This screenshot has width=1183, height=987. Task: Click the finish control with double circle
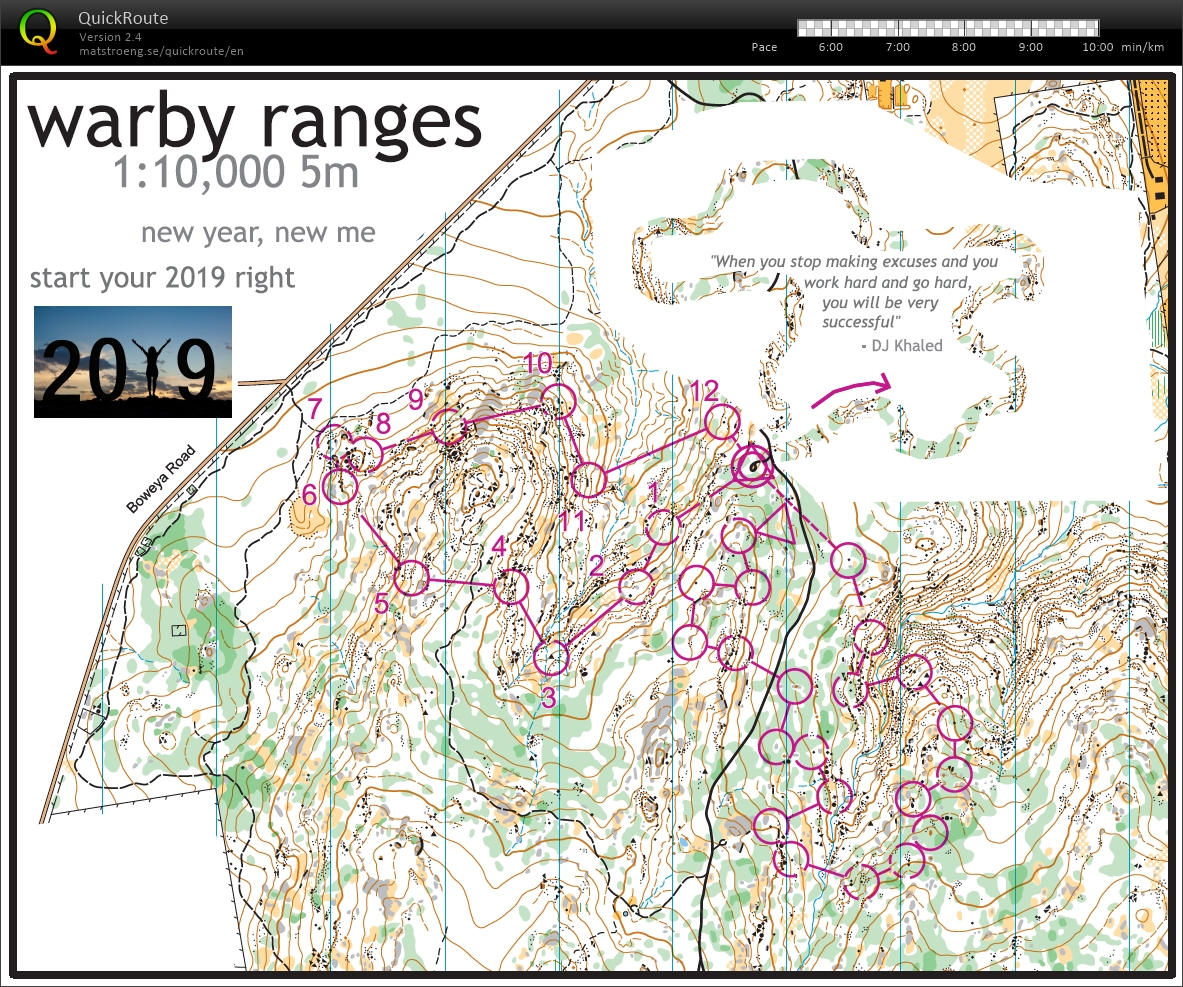(x=750, y=466)
